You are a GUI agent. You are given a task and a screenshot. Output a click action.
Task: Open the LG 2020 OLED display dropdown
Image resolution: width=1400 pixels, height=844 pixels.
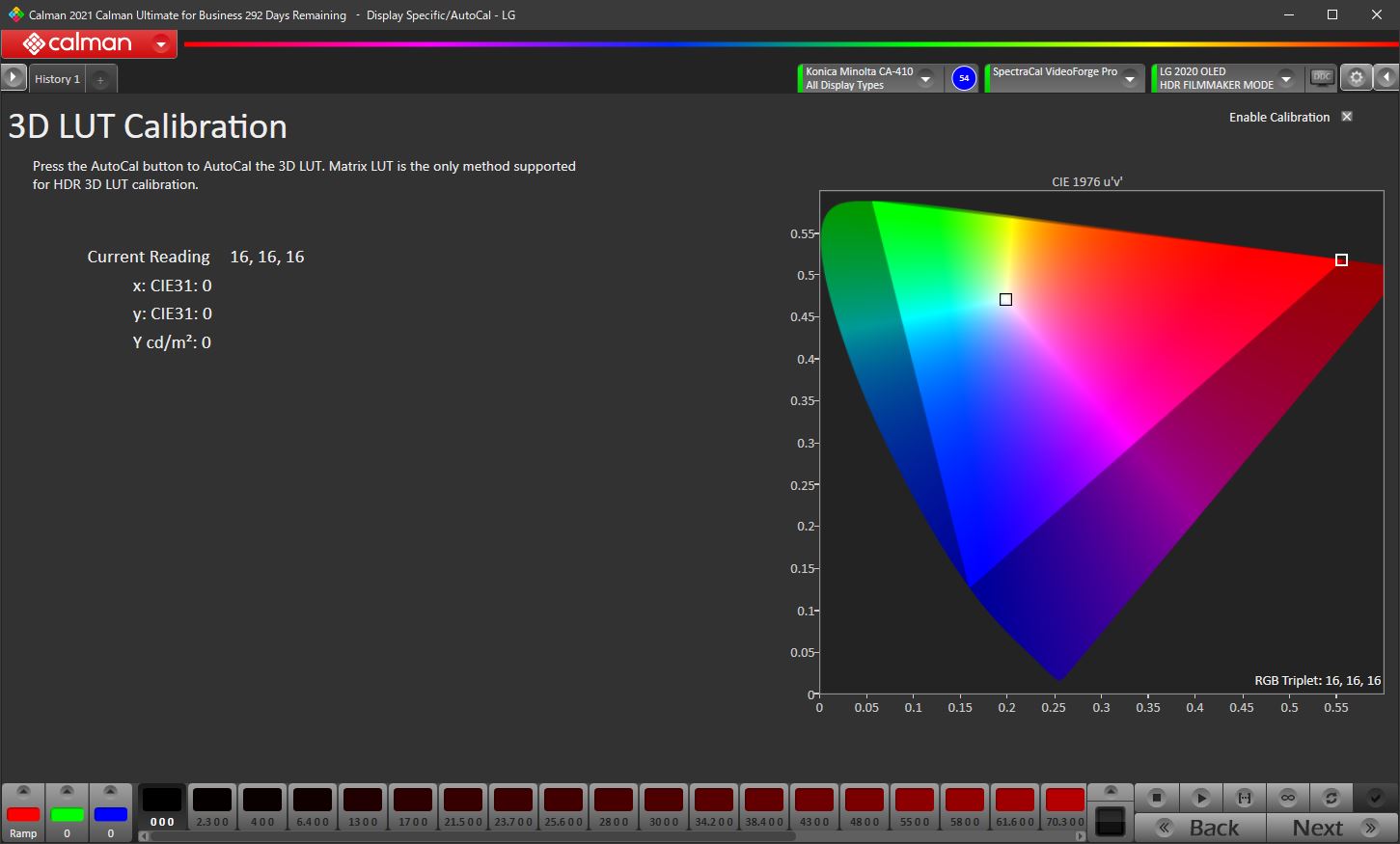[x=1286, y=78]
